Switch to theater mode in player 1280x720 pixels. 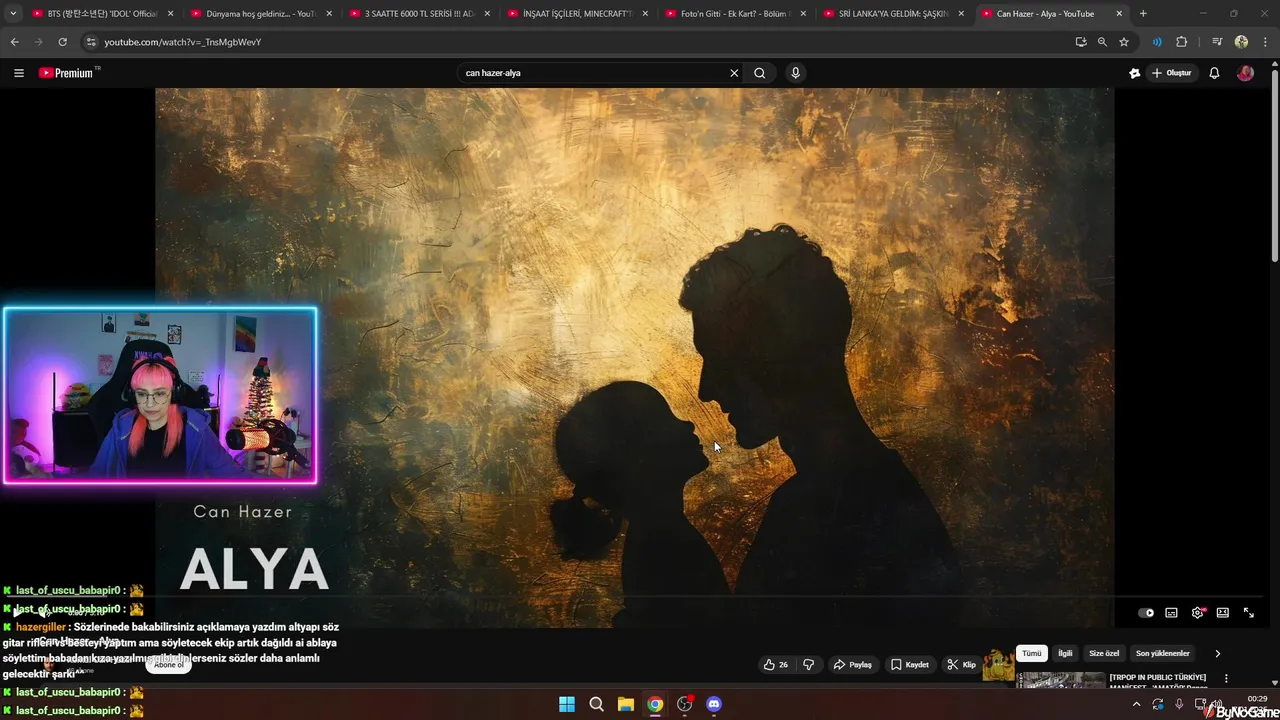pos(1222,613)
